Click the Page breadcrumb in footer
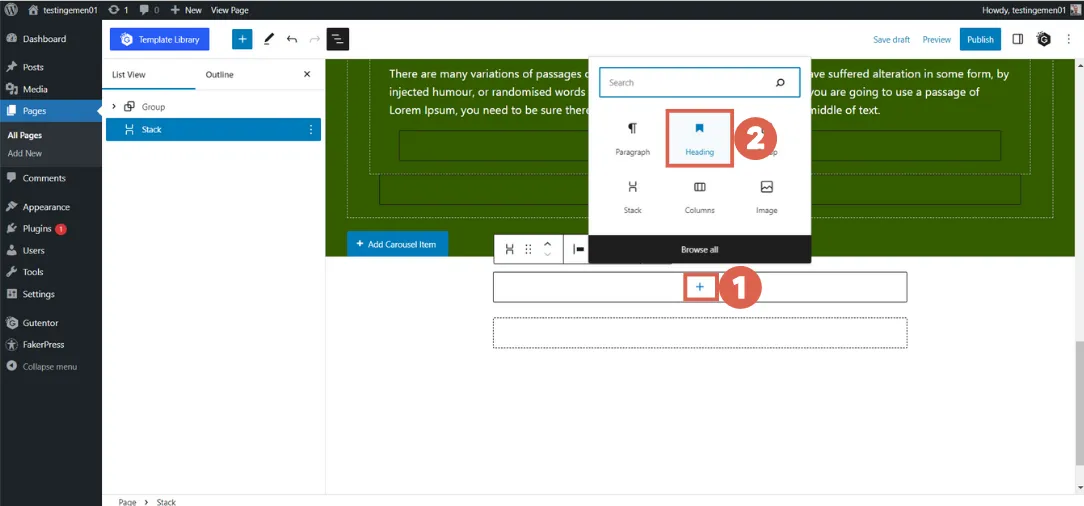Screen dimensions: 1084x506 pos(127,502)
